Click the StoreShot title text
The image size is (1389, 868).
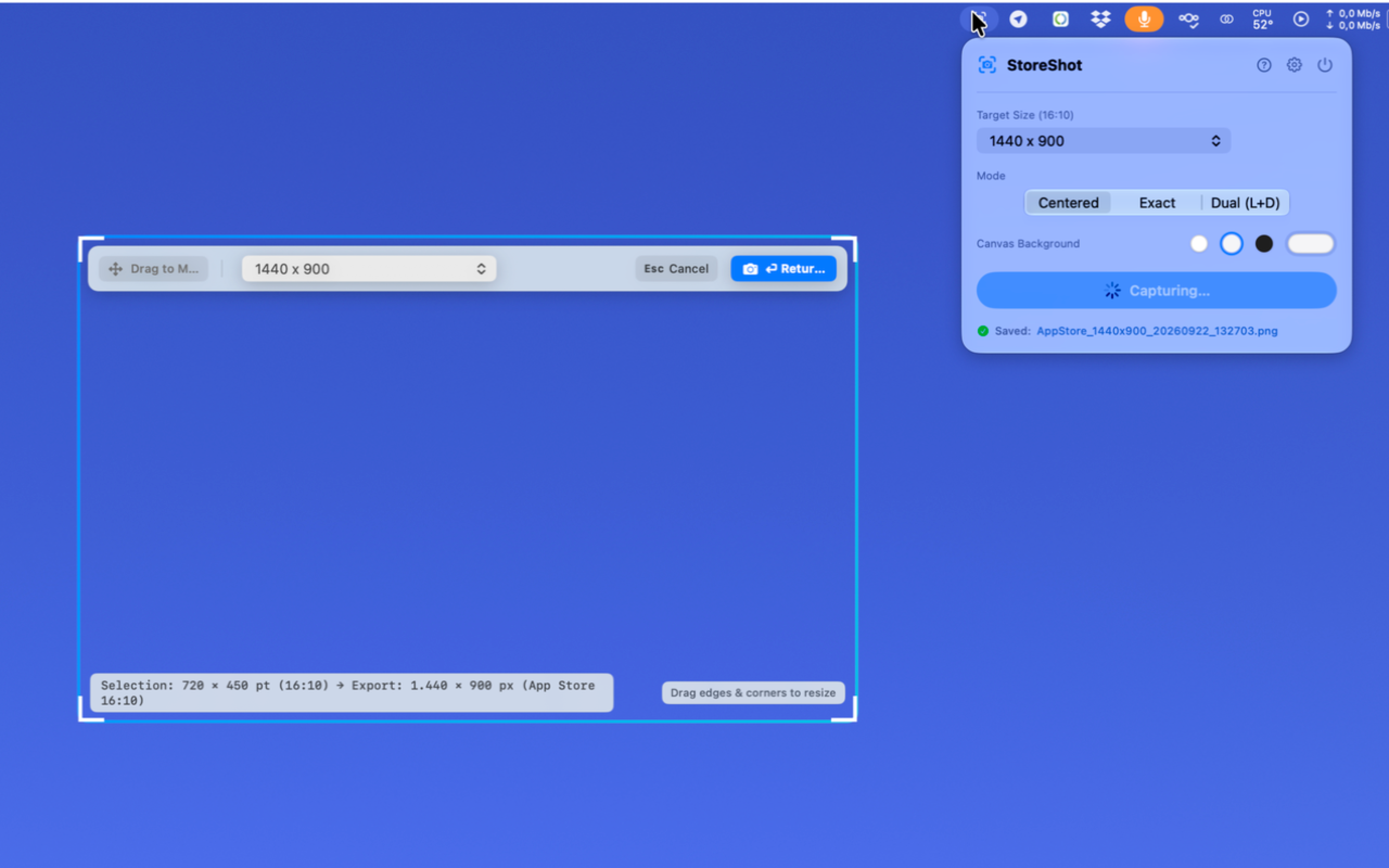[x=1044, y=65]
